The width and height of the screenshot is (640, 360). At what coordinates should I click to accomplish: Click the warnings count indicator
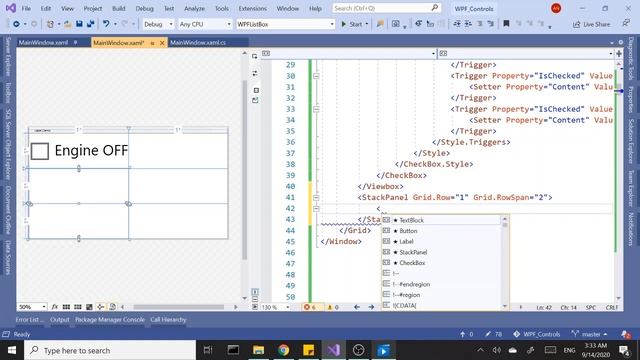pos(333,307)
